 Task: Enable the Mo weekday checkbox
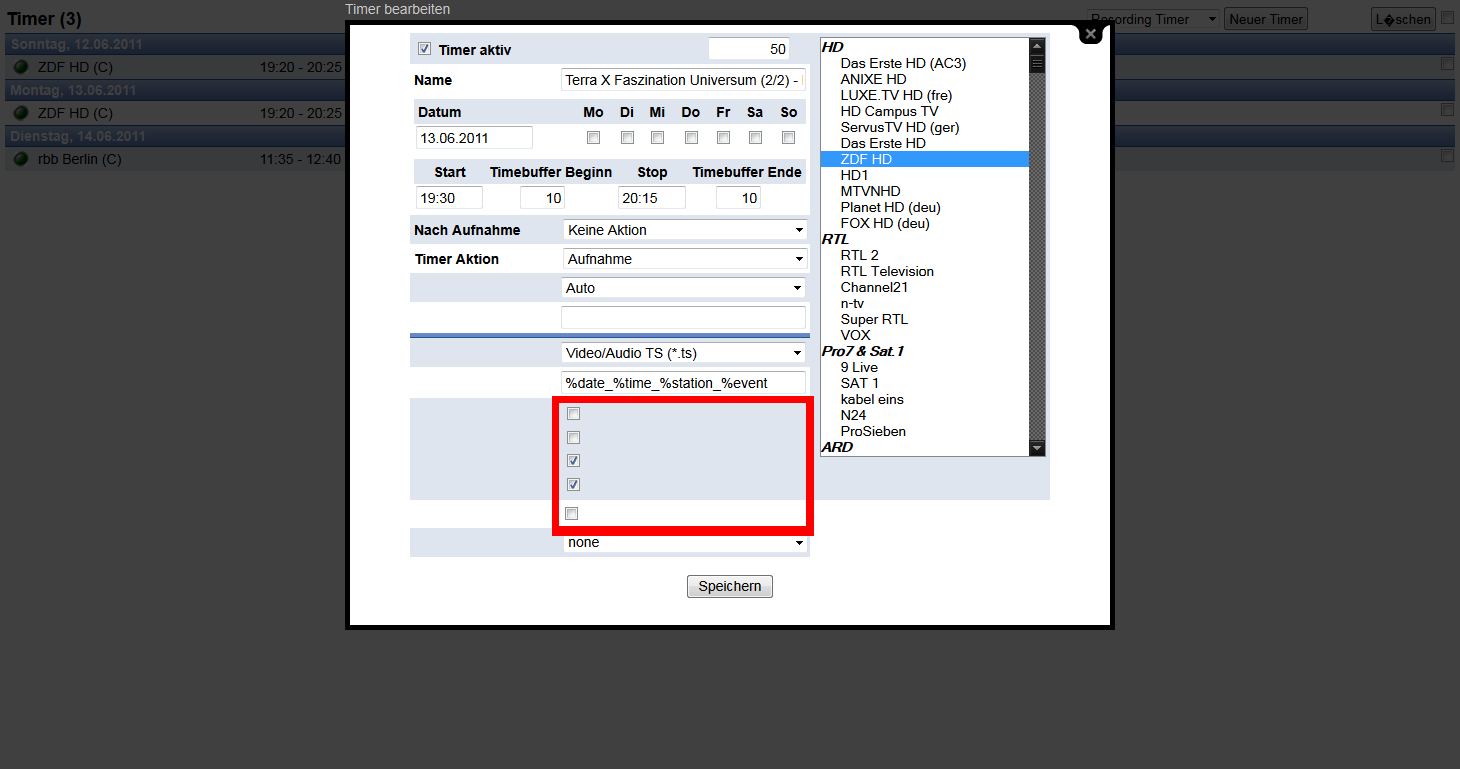coord(593,137)
